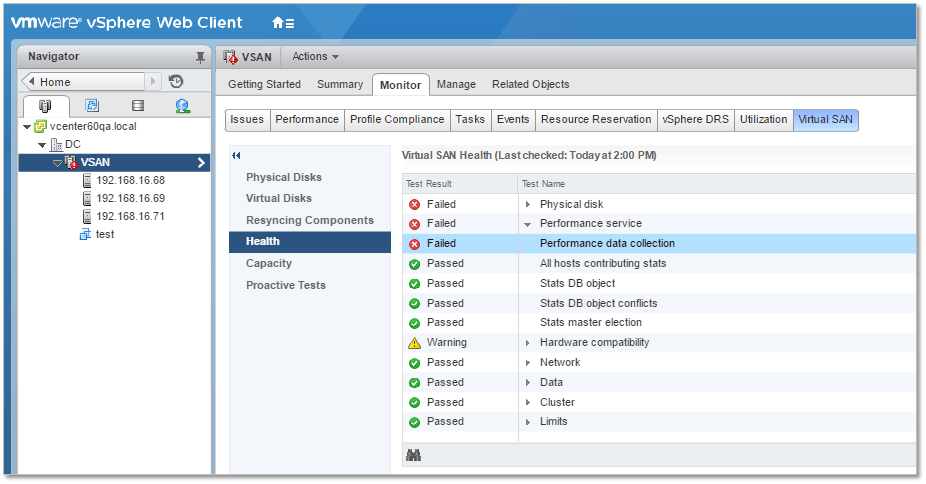This screenshot has height=484, width=926.
Task: Expand the Hardware compatibility test group
Action: (528, 342)
